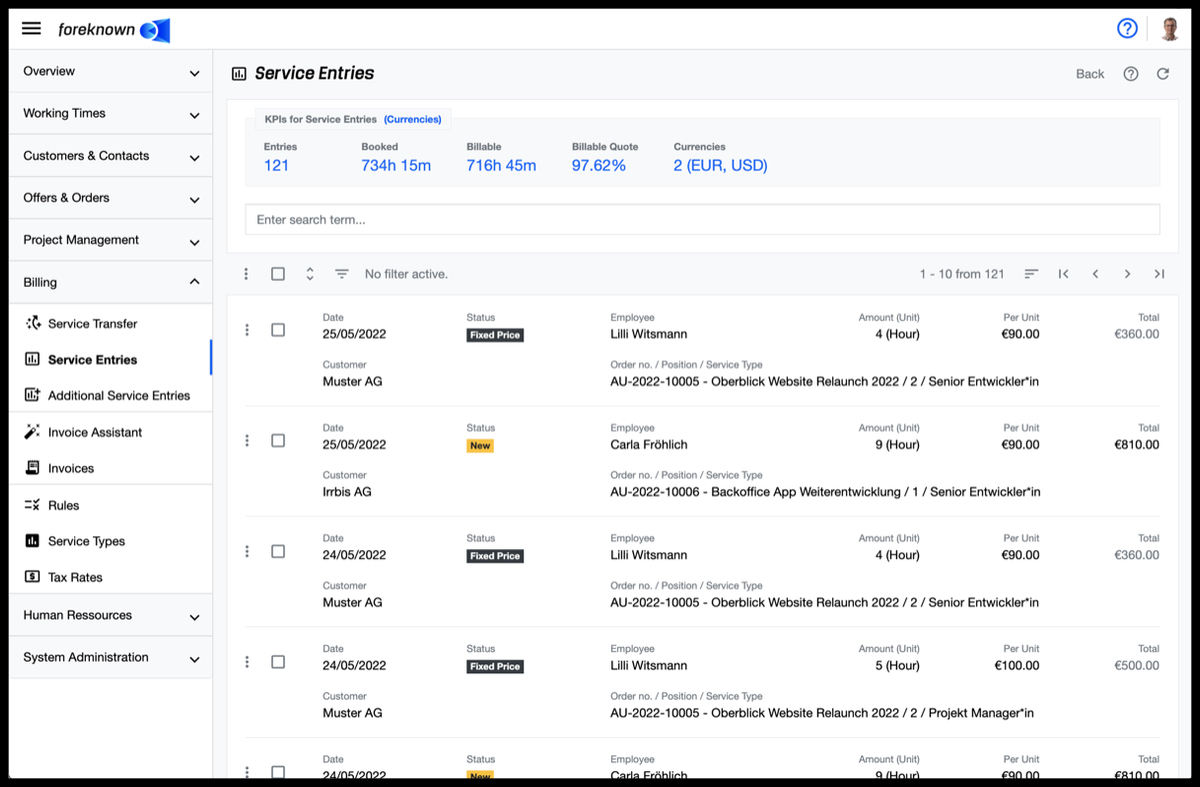Expand the Project Management section
This screenshot has height=787, width=1200.
tap(110, 240)
